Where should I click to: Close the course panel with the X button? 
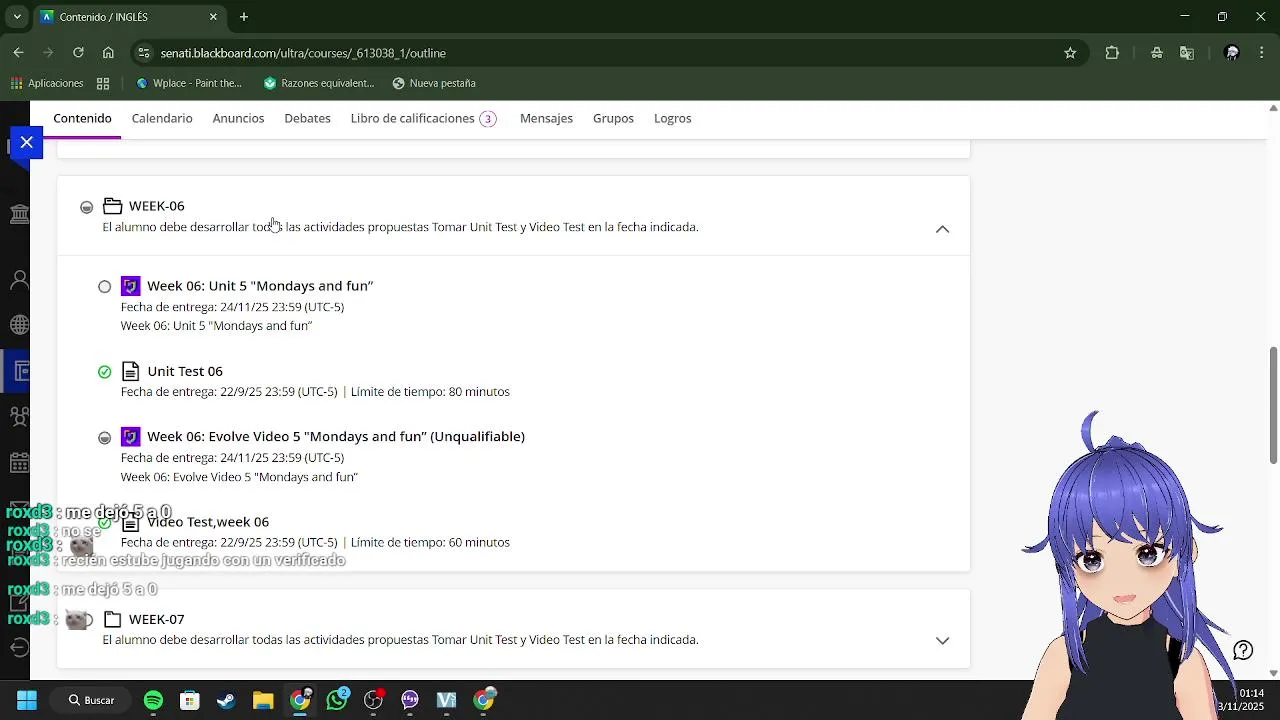click(27, 143)
